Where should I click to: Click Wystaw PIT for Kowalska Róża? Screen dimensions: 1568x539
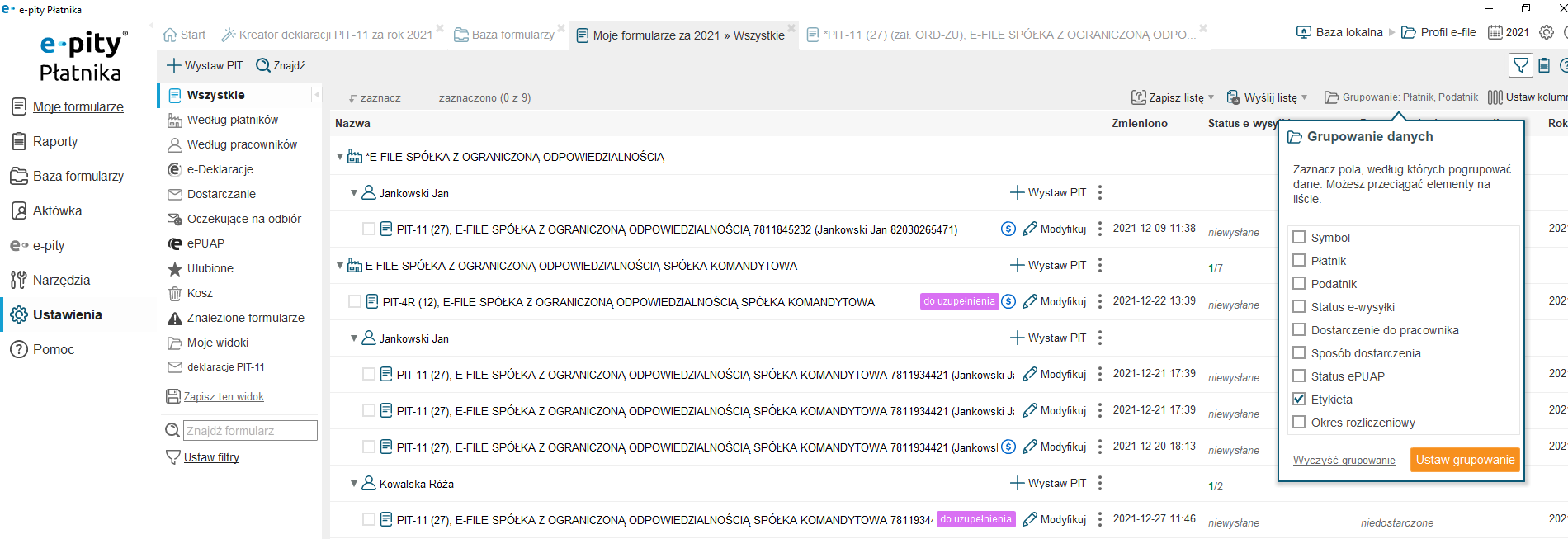[1048, 484]
